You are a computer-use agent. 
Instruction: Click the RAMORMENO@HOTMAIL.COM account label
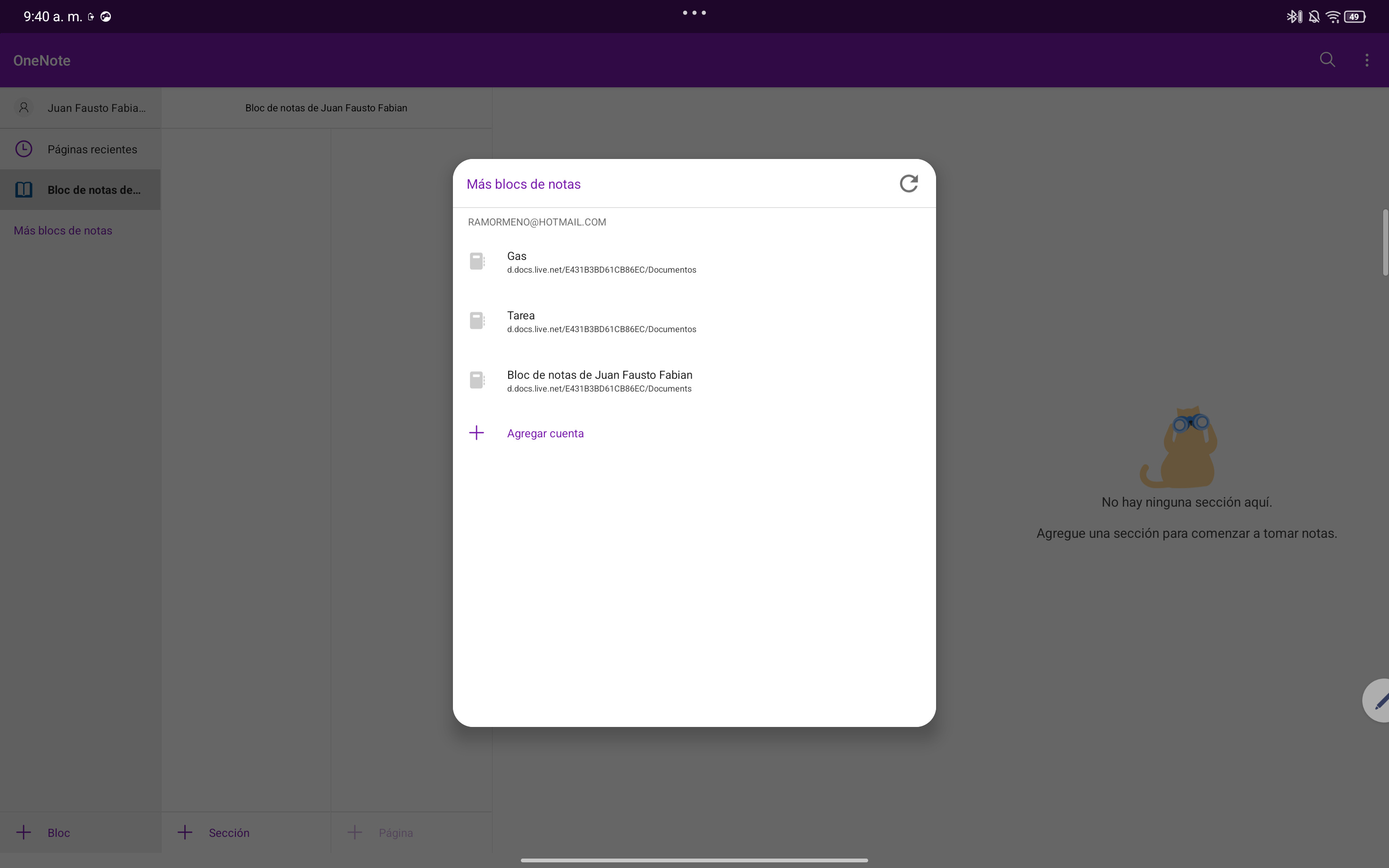(536, 222)
